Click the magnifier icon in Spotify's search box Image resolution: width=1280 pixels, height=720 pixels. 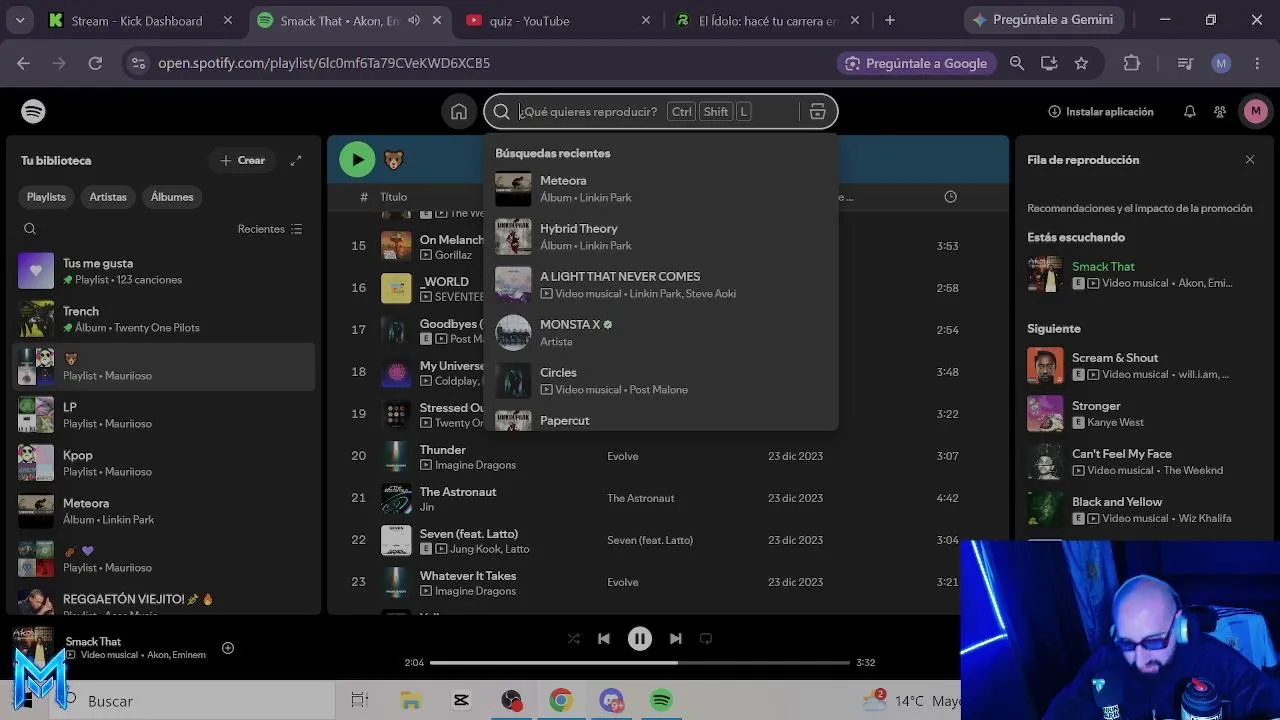[502, 112]
